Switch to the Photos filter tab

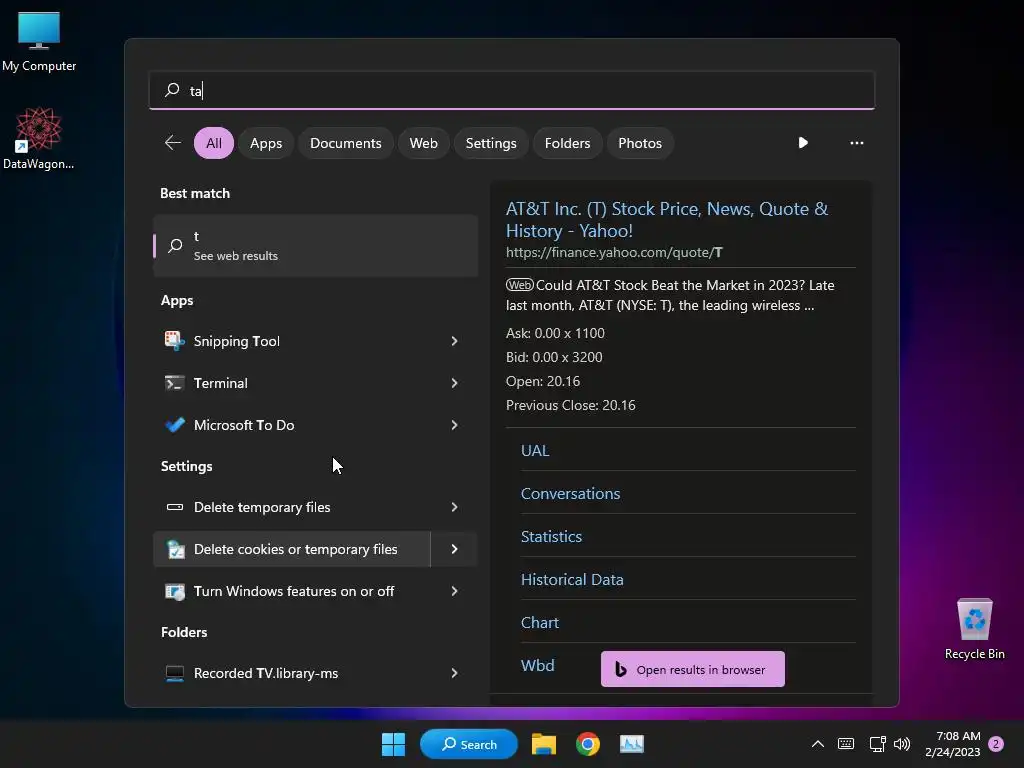pos(639,143)
